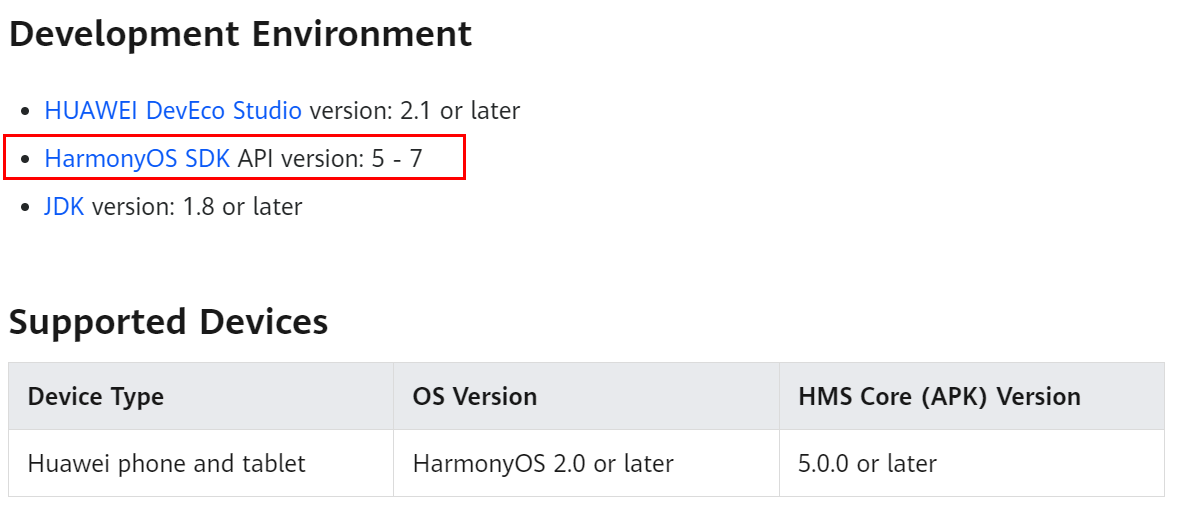The height and width of the screenshot is (514, 1183).
Task: Click the HMS Core (APK) Version header
Action: (939, 396)
